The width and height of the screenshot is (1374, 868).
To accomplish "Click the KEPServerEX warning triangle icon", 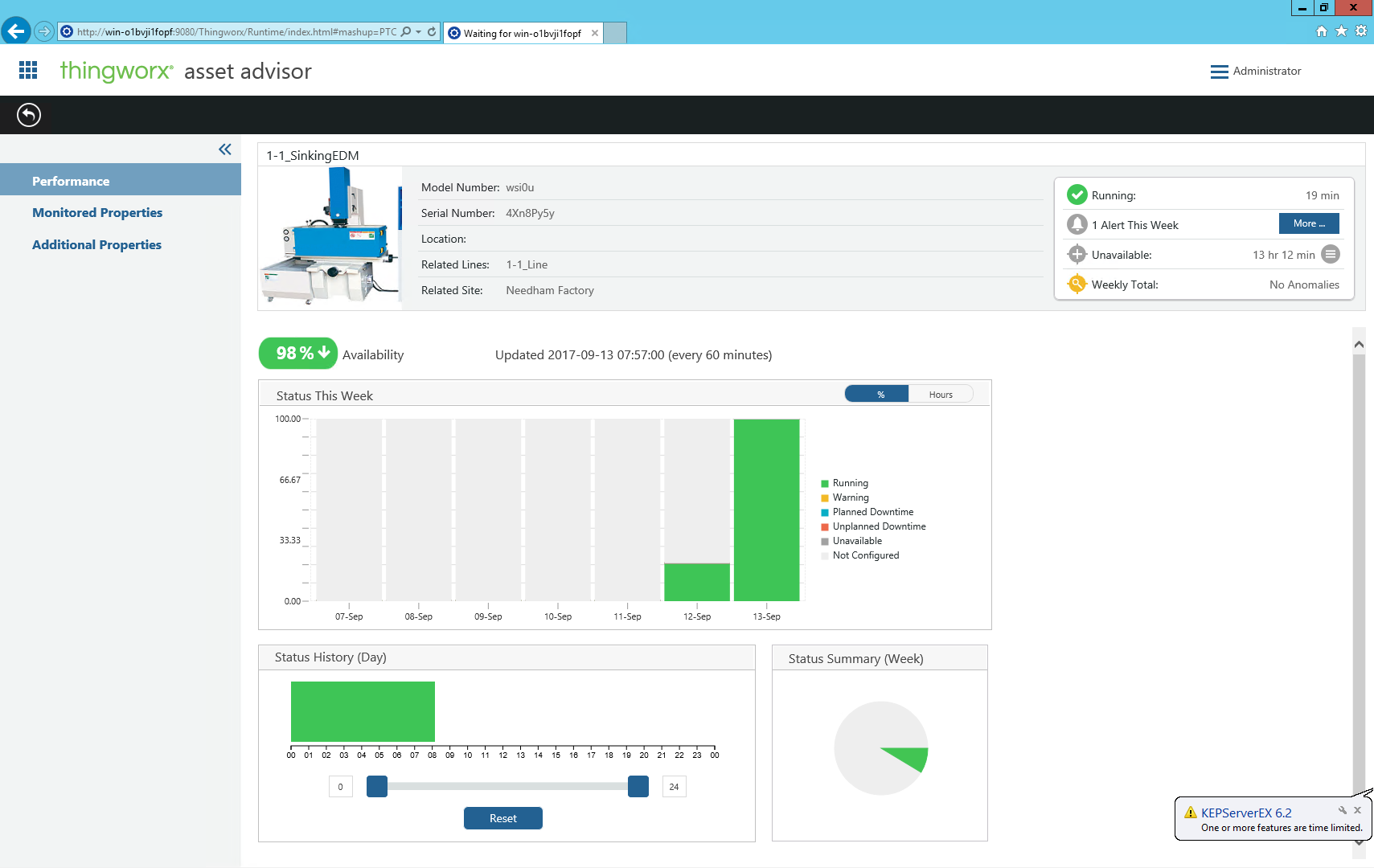I will point(1191,813).
